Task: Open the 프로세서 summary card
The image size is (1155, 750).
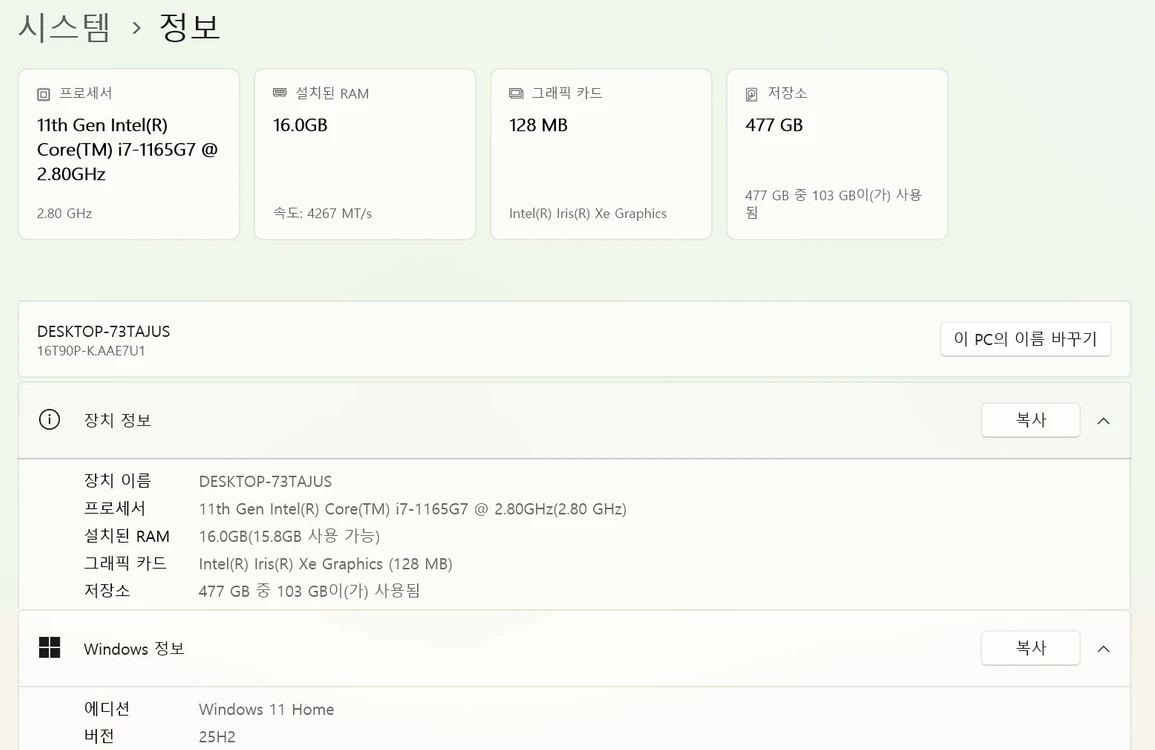Action: [129, 154]
